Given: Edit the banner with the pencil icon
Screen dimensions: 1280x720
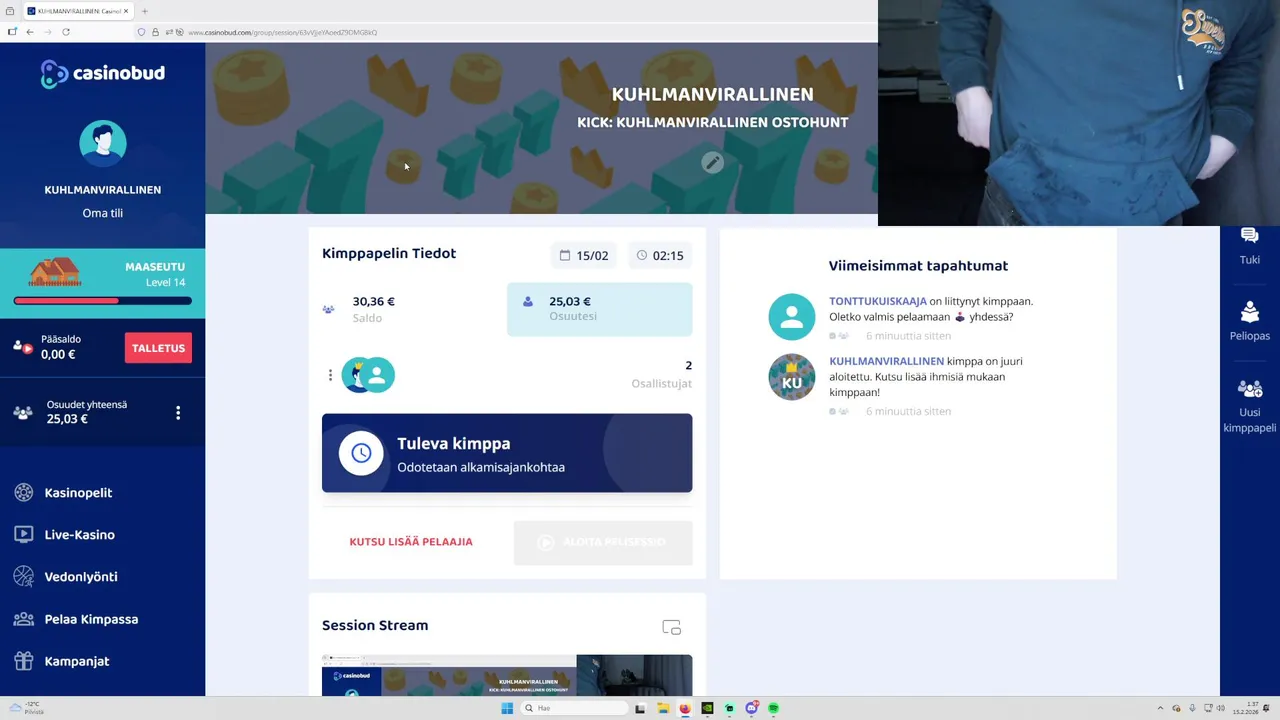Looking at the screenshot, I should pos(712,162).
